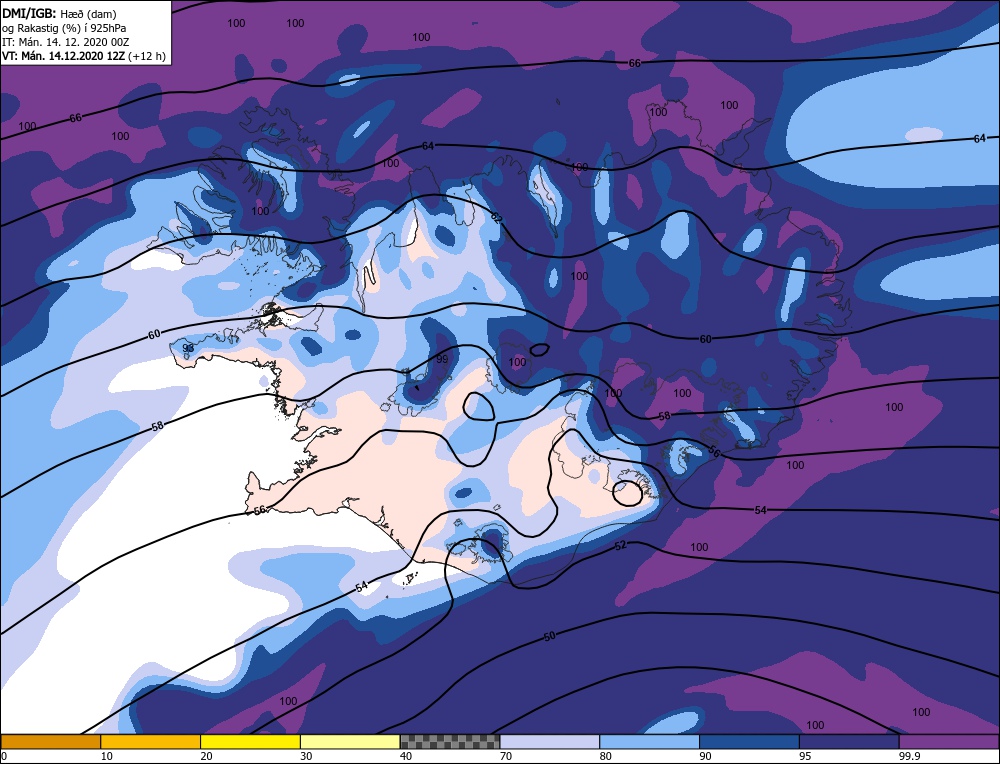Click the '99.9' legend scale label
The width and height of the screenshot is (1000, 764).
(x=908, y=756)
